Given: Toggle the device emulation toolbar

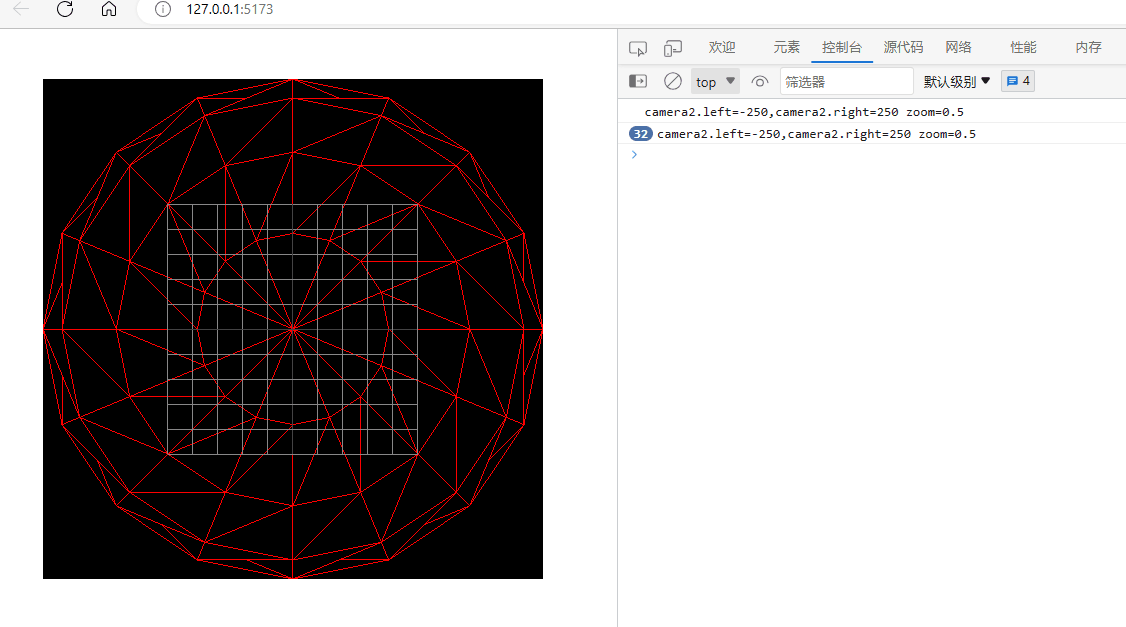Looking at the screenshot, I should point(672,47).
